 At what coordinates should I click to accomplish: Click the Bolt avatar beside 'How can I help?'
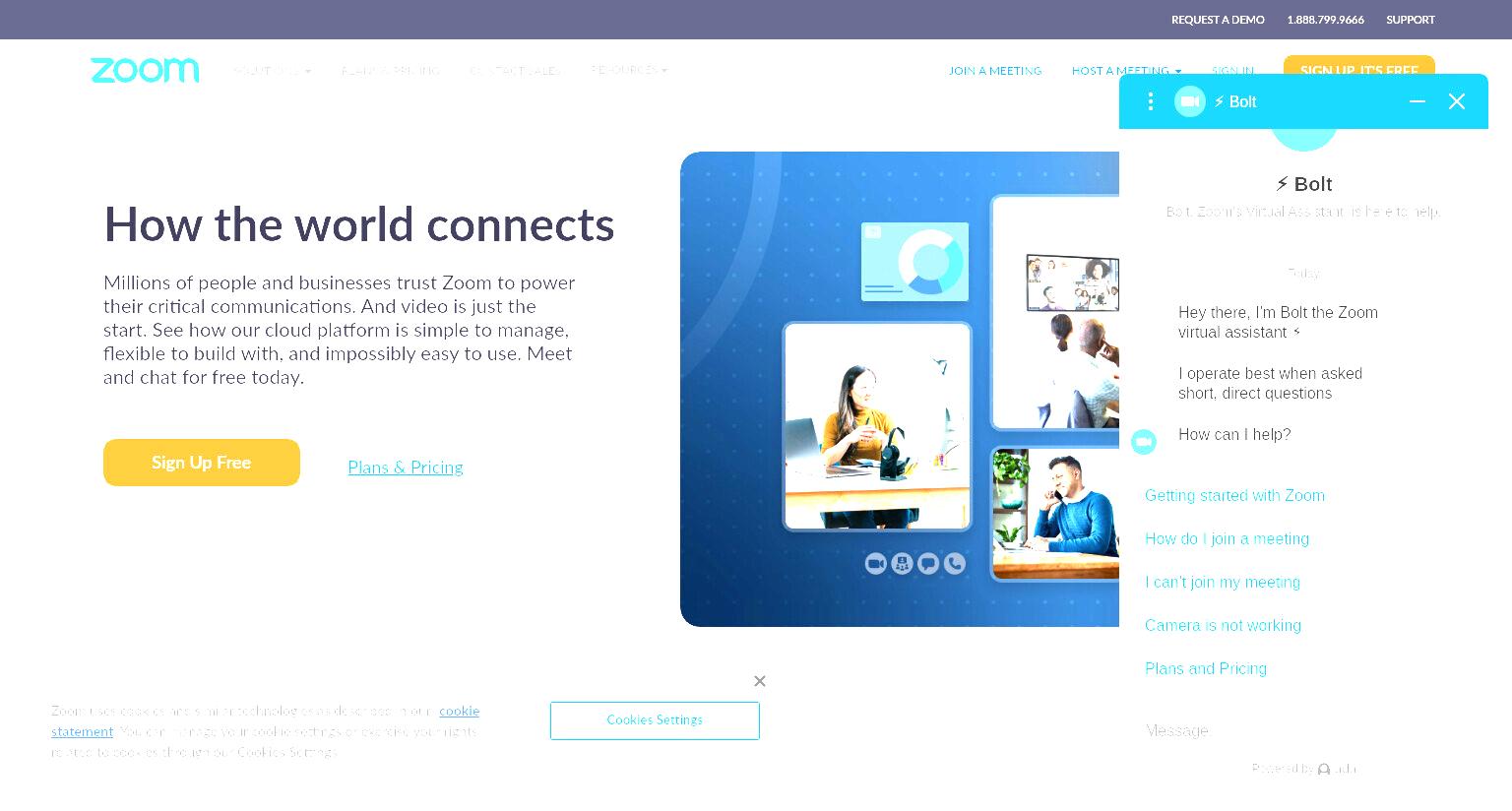(x=1143, y=442)
